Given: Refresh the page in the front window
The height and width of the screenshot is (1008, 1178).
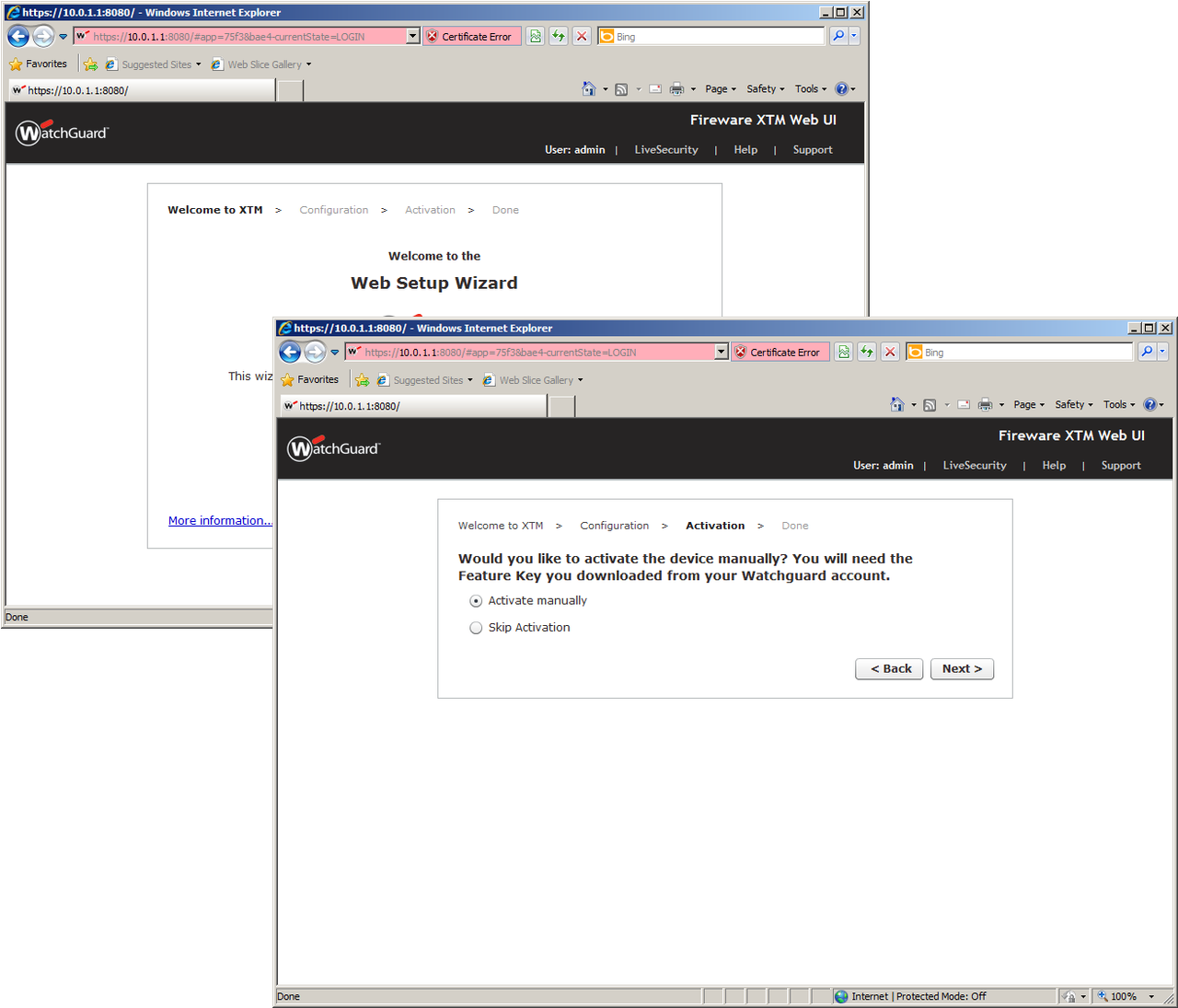Looking at the screenshot, I should pyautogui.click(x=867, y=353).
